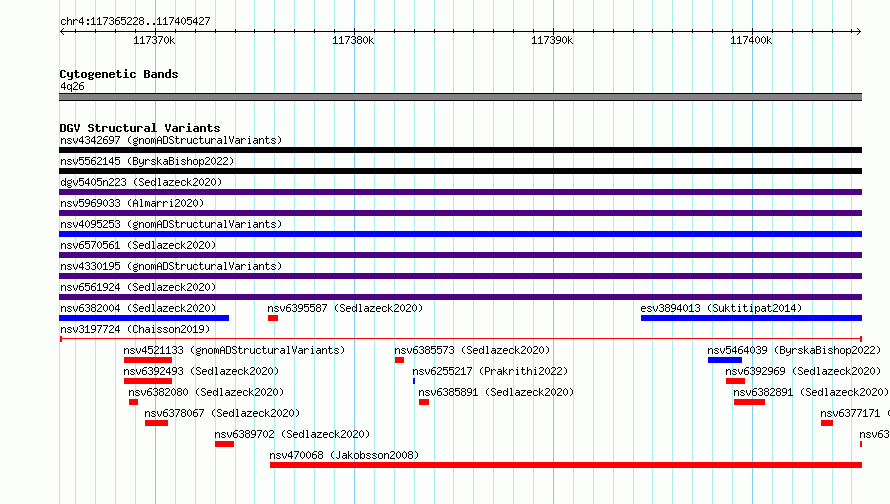Click the nsv4095253 blue full-width bar
The width and height of the screenshot is (890, 504).
coord(460,234)
